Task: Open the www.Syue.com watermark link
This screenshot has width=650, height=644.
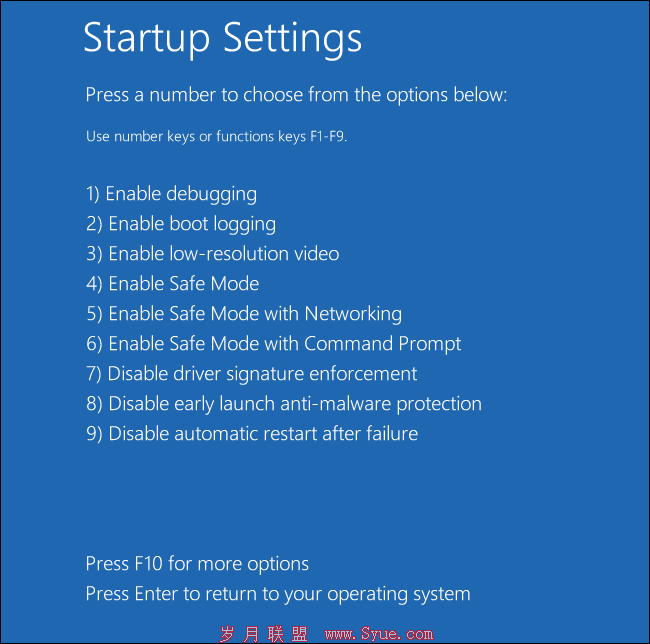Action: tap(379, 634)
